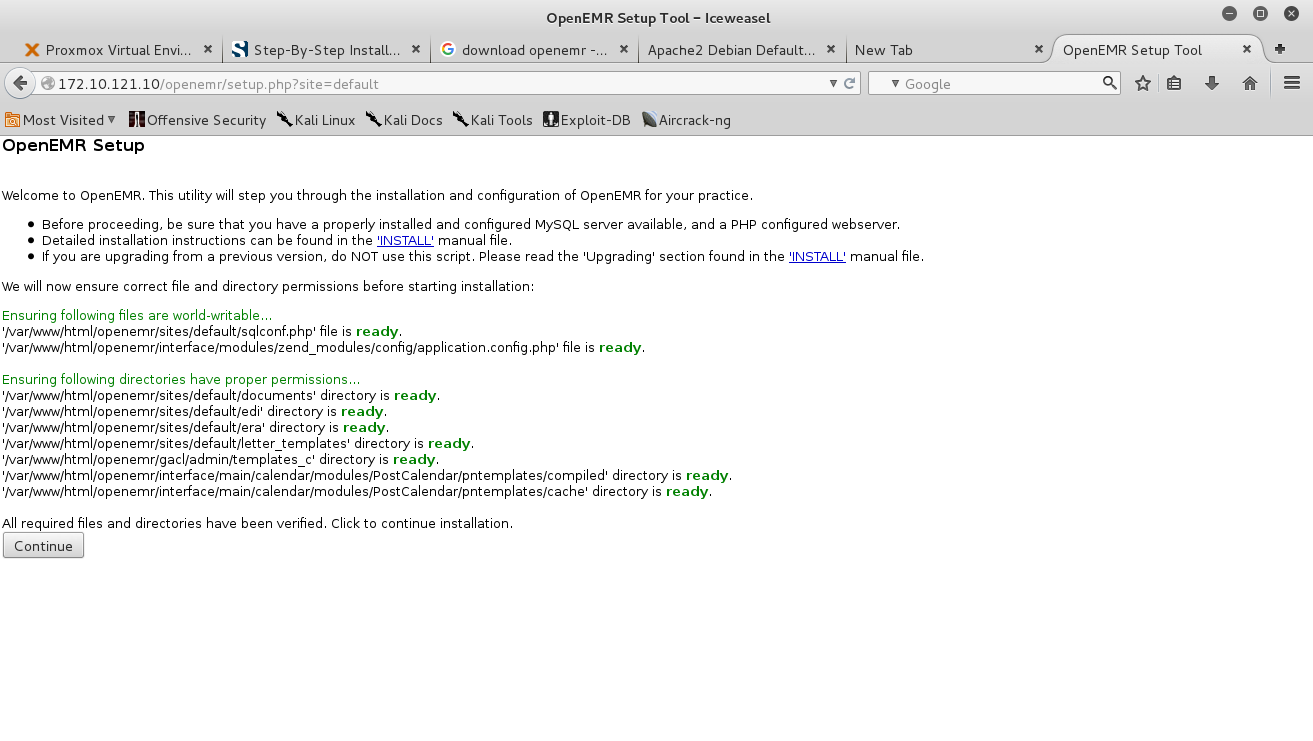Screen dimensions: 1313x741
Task: Open the 'INSTALL' link in the upgrading line
Action: pos(817,256)
